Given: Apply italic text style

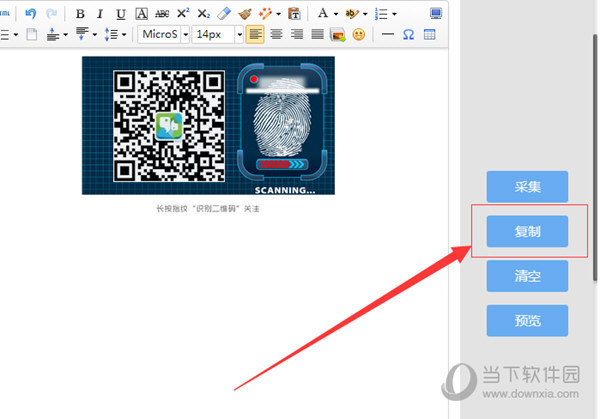Looking at the screenshot, I should pyautogui.click(x=100, y=14).
